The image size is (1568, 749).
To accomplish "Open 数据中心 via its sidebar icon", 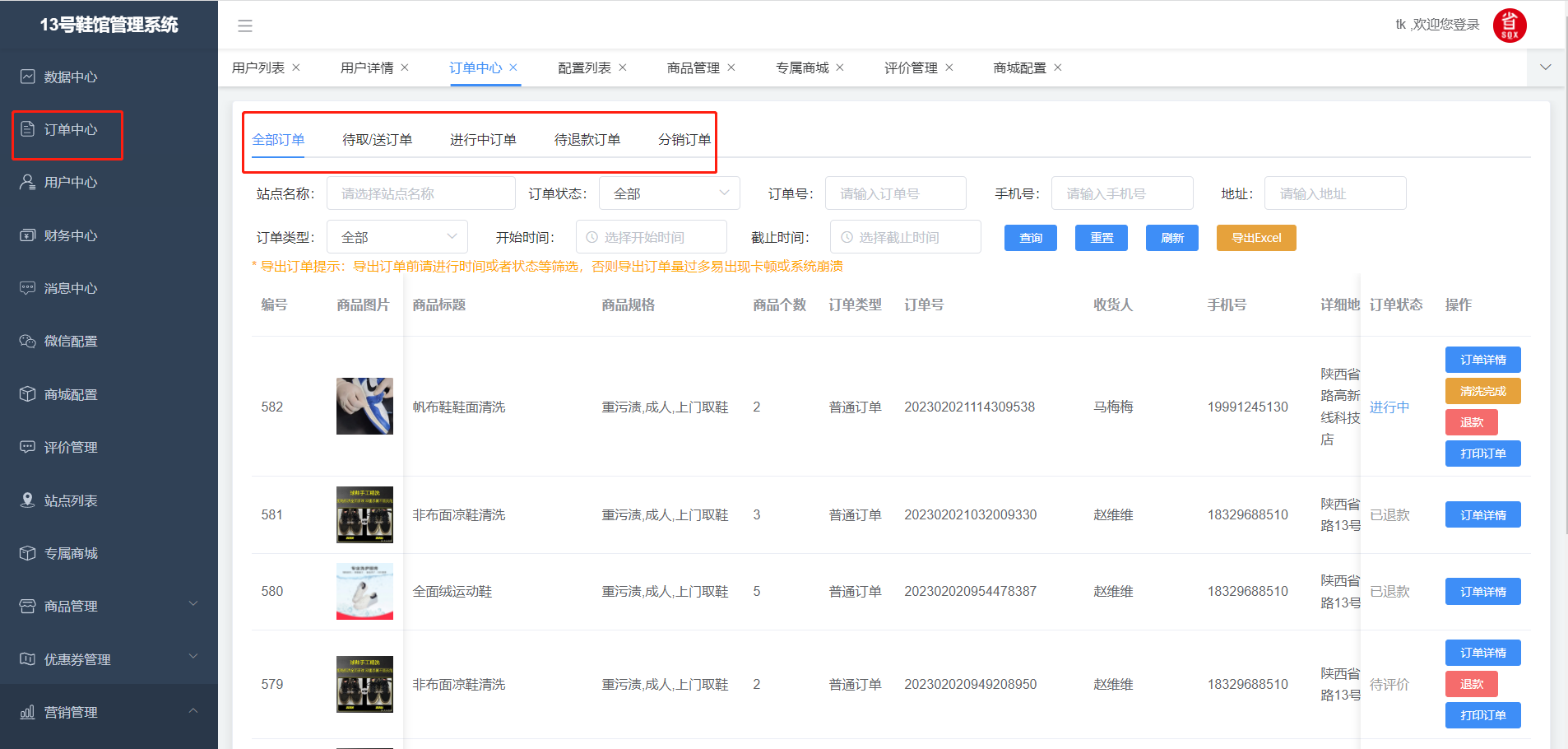I will click(28, 77).
